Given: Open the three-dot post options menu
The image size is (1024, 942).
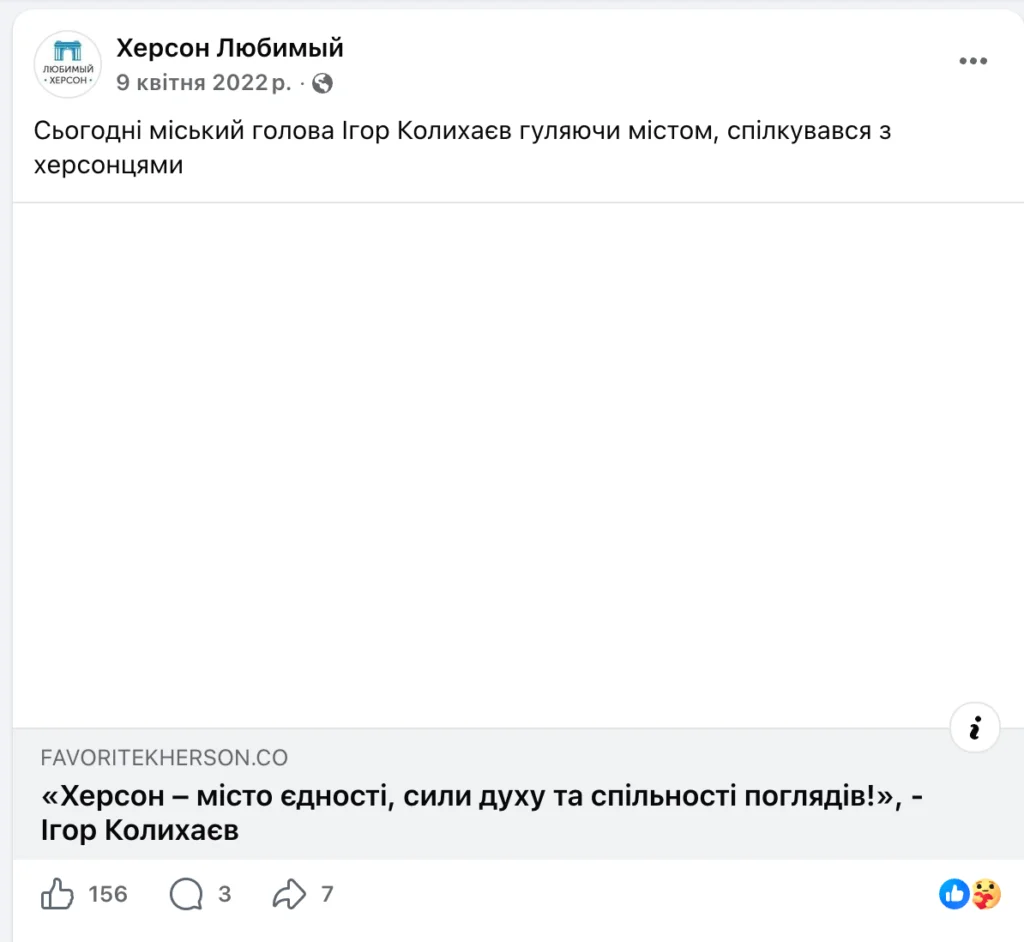Looking at the screenshot, I should tap(972, 61).
